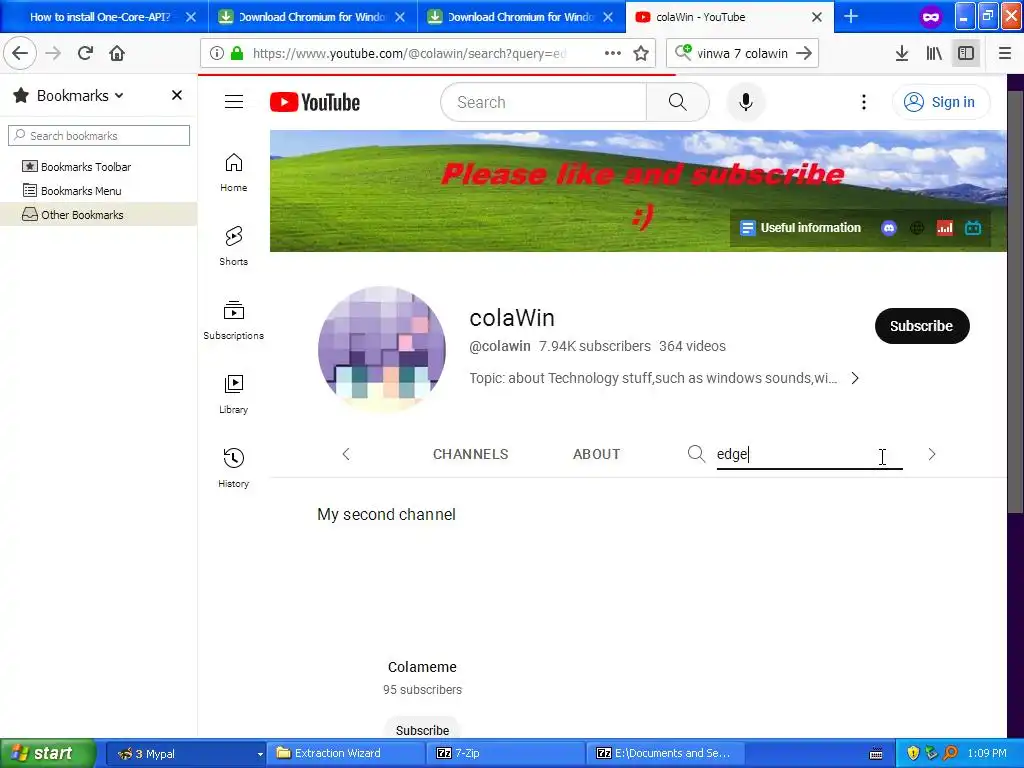Open Subscriptions in YouTube sidebar
The width and height of the screenshot is (1024, 768).
[234, 320]
